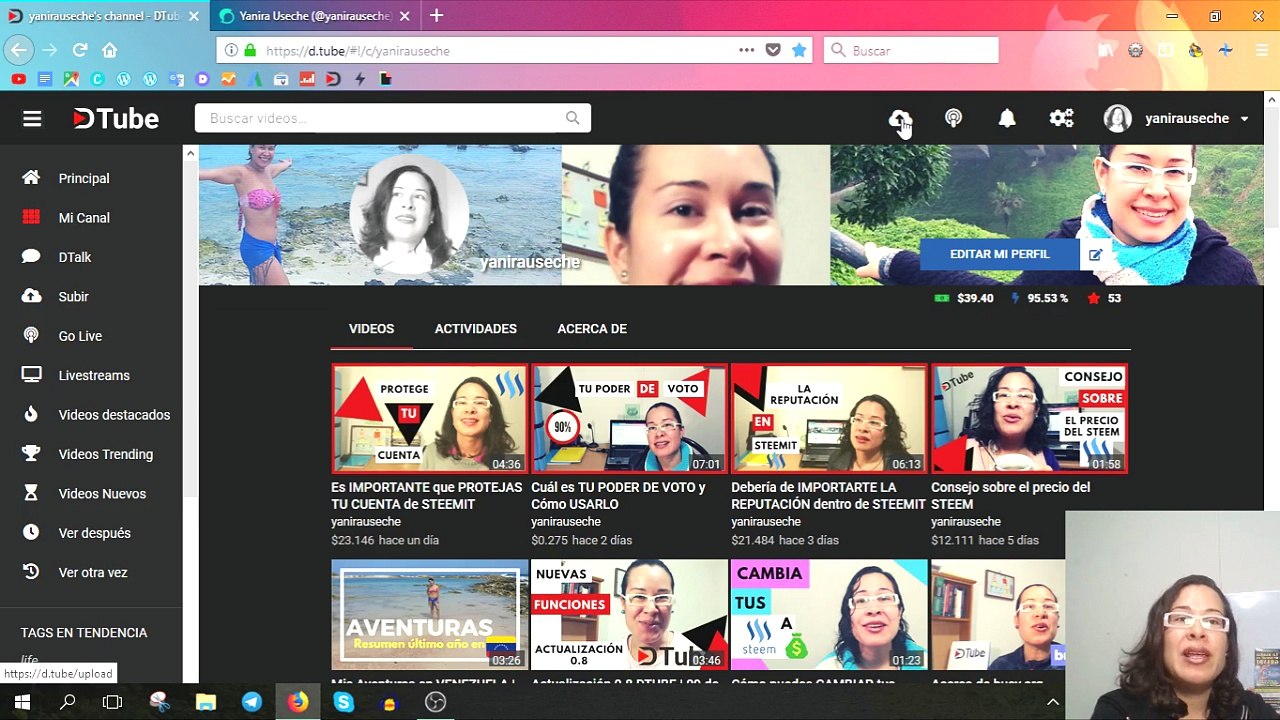The width and height of the screenshot is (1280, 720).
Task: Click the chat bubble icon beside DTalk
Action: (31, 256)
